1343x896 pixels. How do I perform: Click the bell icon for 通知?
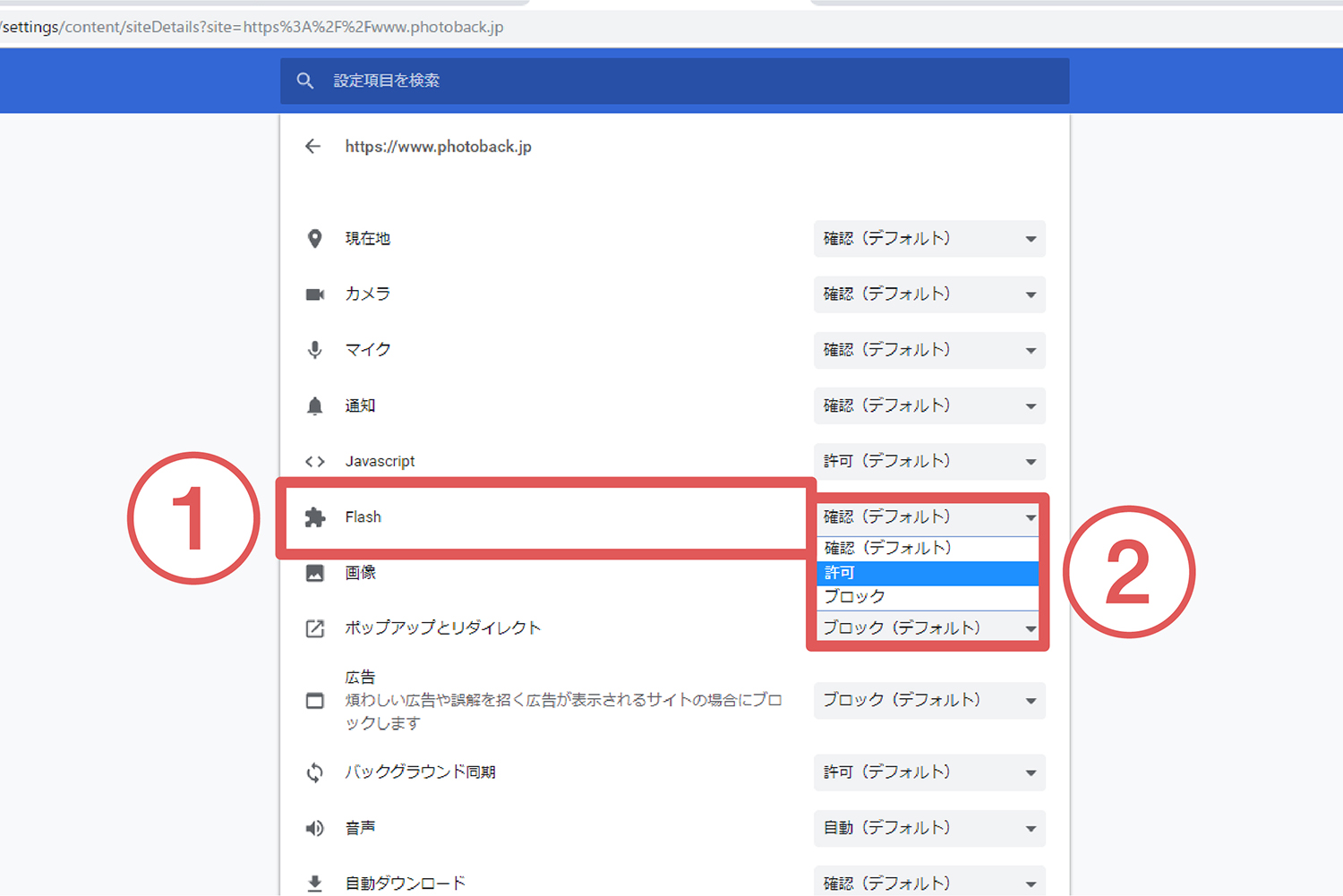tap(315, 405)
